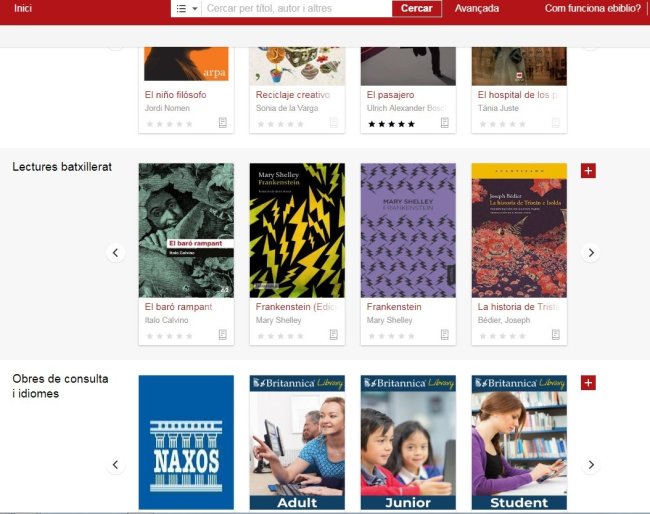Click the author name Sonia de la Varga
Viewport: 650px width, 514px height.
pos(287,108)
